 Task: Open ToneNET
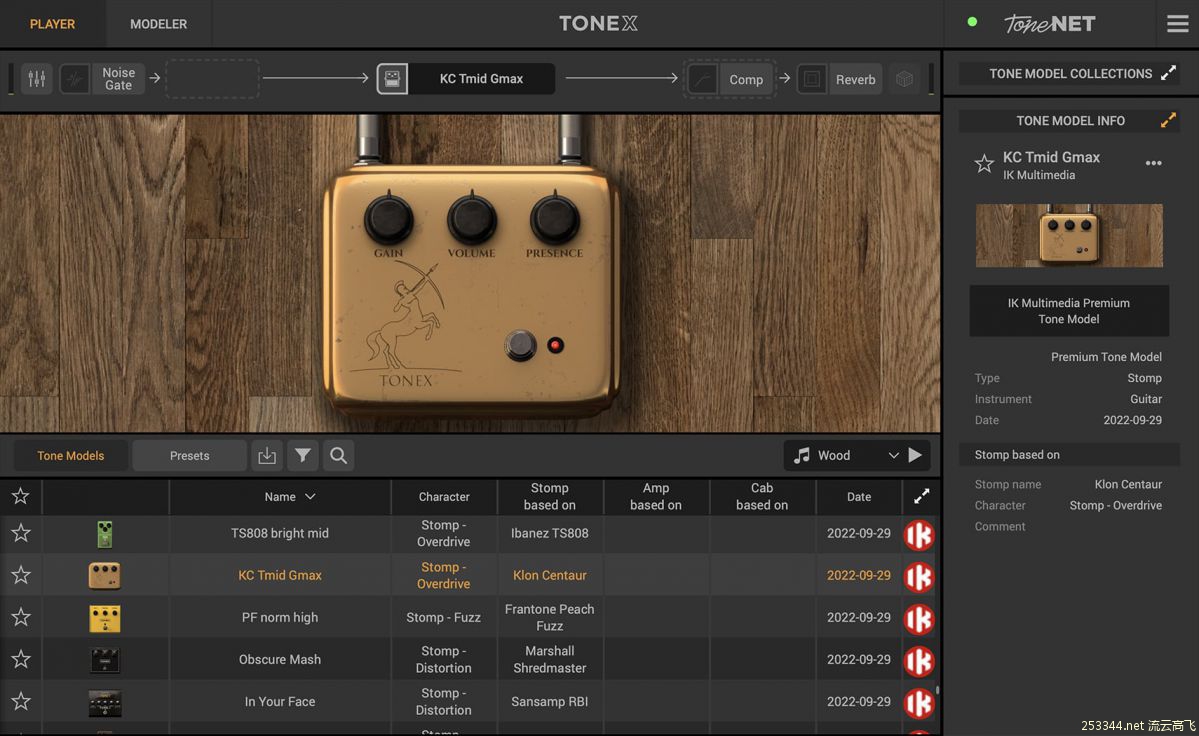pos(1050,24)
